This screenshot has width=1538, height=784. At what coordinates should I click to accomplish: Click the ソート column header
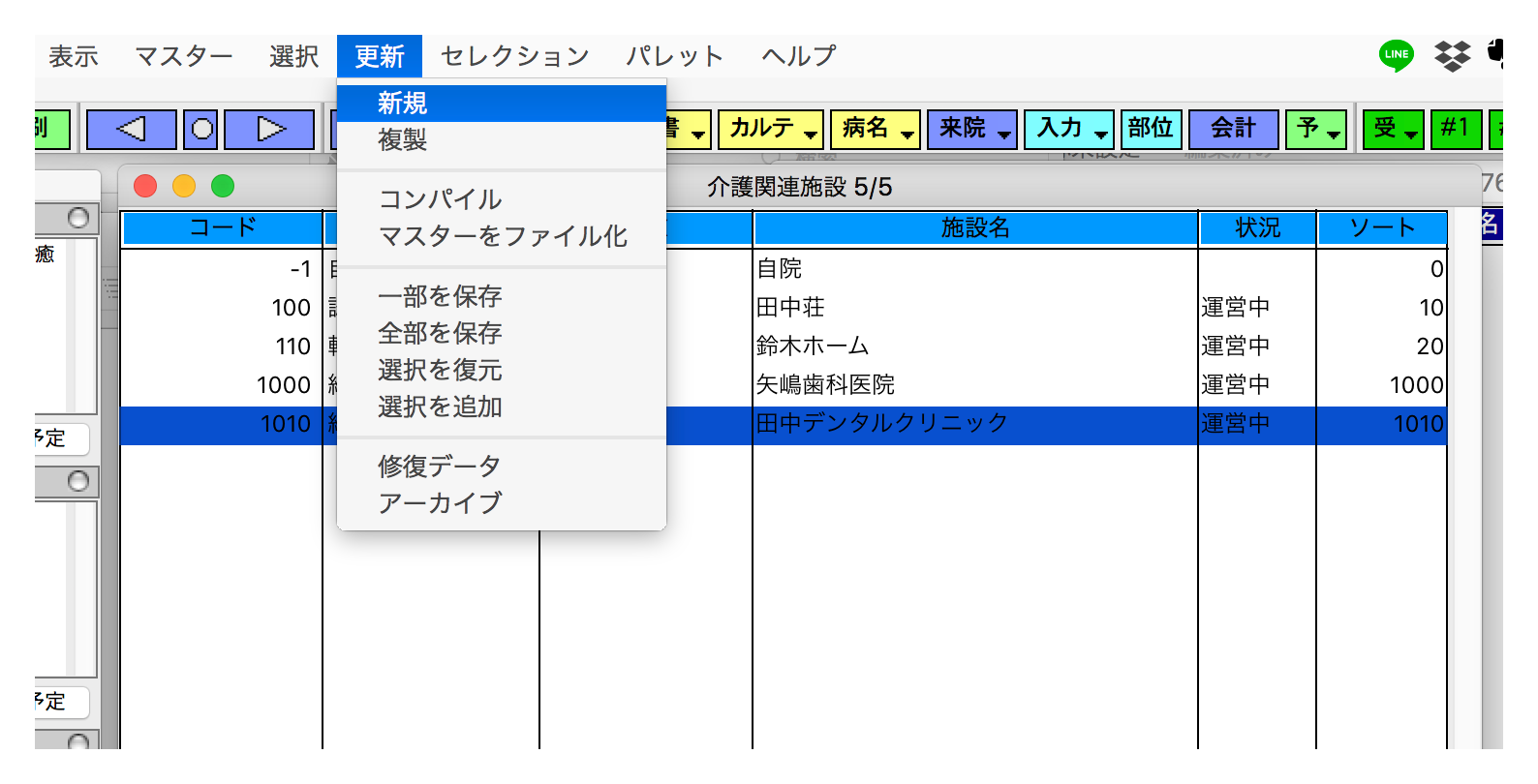coord(1381,228)
